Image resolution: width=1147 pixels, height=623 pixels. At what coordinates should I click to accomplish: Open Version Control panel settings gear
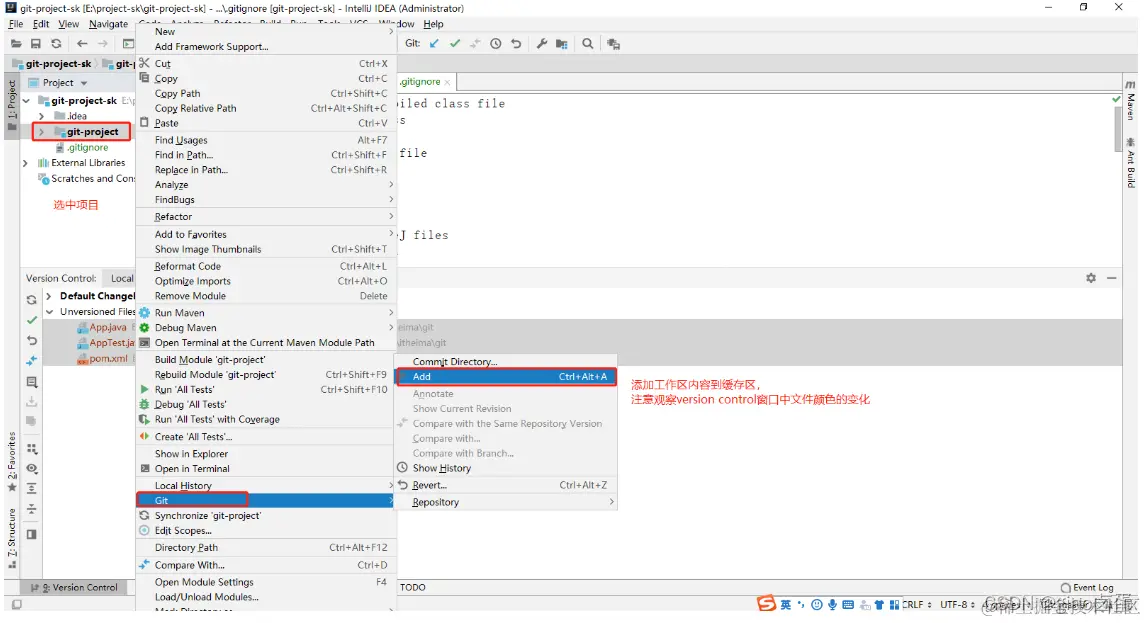(1091, 278)
